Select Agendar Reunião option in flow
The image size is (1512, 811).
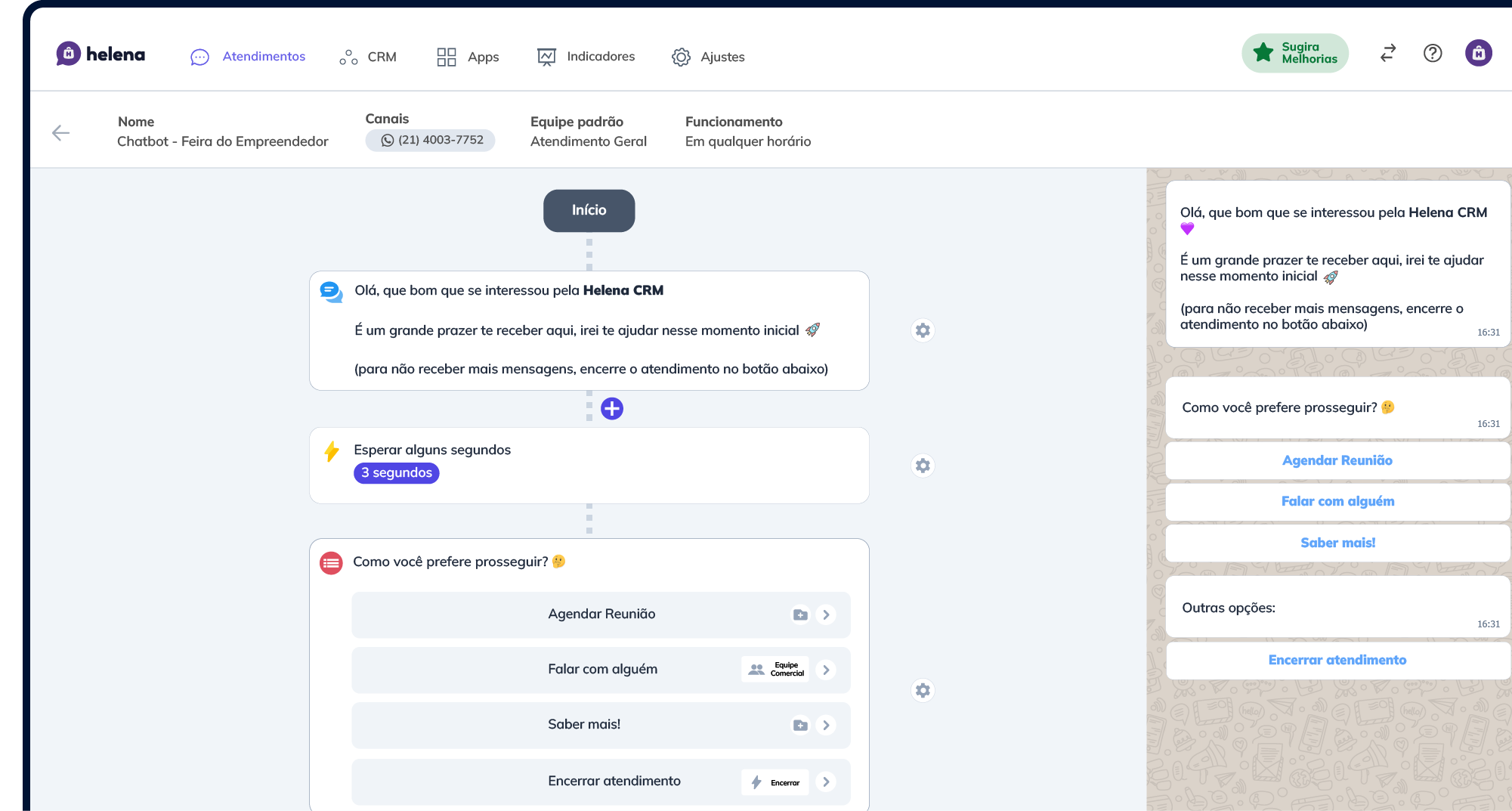tap(601, 614)
